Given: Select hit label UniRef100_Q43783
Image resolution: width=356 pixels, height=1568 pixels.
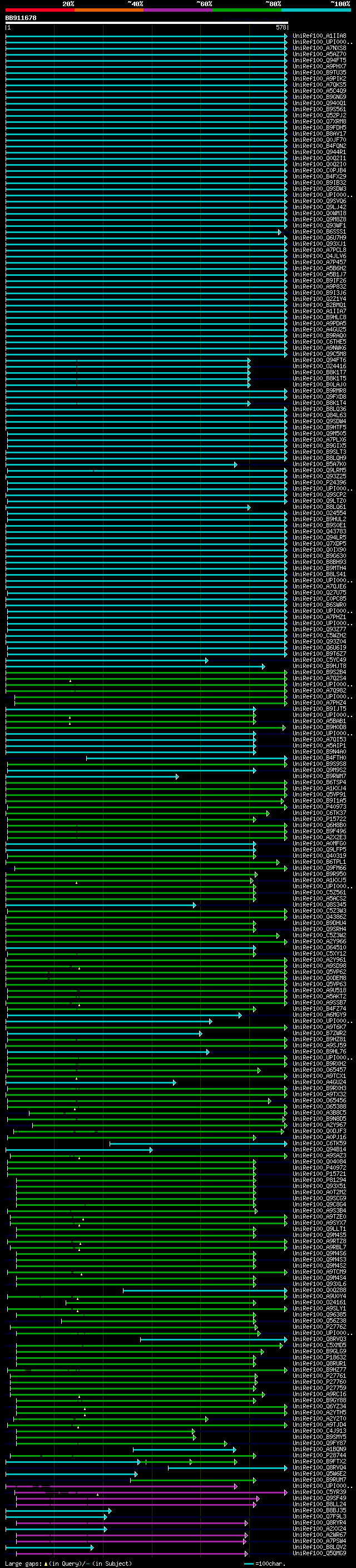Looking at the screenshot, I should pos(319,531).
